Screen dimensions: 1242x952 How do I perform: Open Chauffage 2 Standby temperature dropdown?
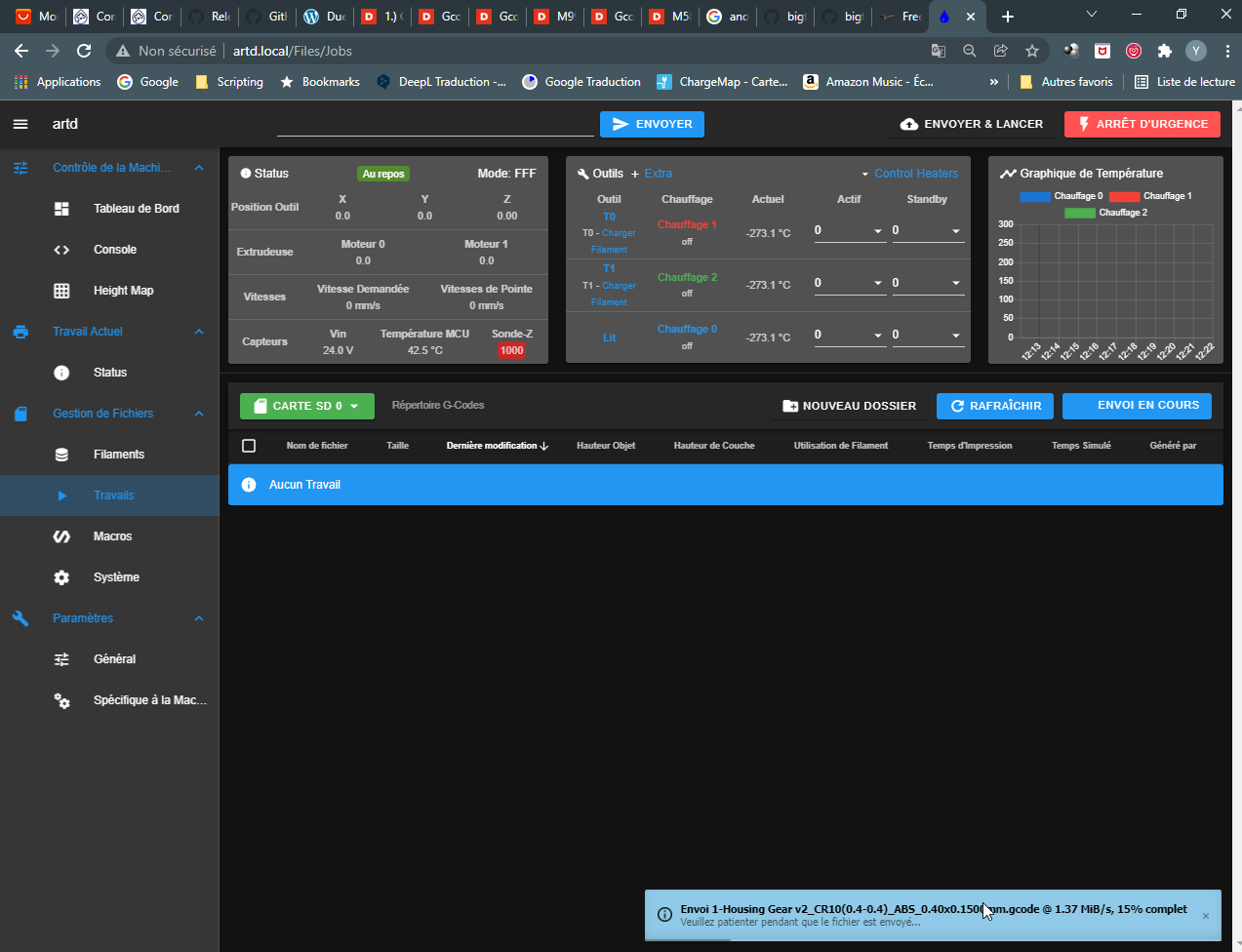956,284
